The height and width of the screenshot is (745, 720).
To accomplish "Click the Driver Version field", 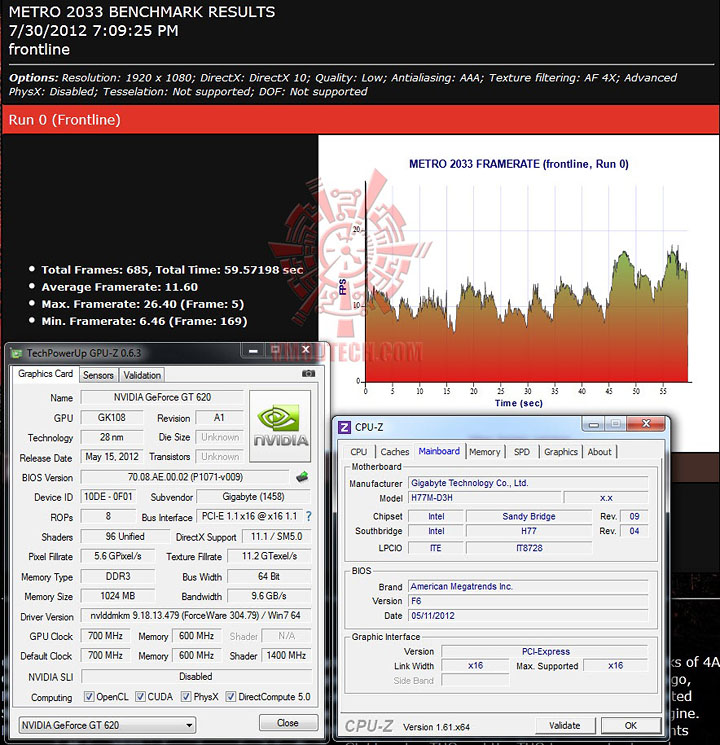I will pos(196,615).
